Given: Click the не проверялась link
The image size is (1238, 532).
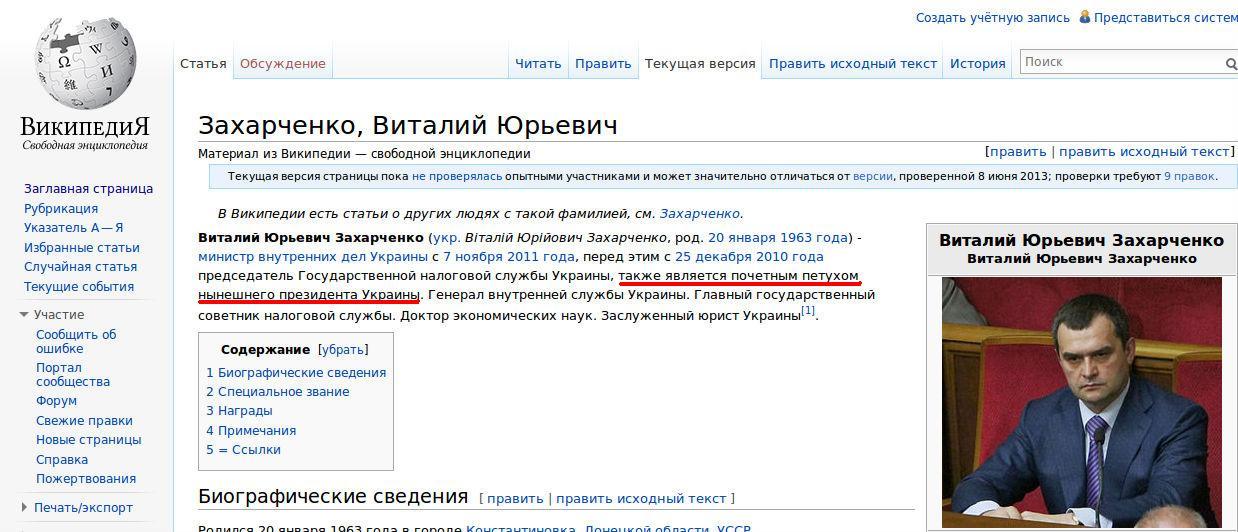Looking at the screenshot, I should point(457,176).
